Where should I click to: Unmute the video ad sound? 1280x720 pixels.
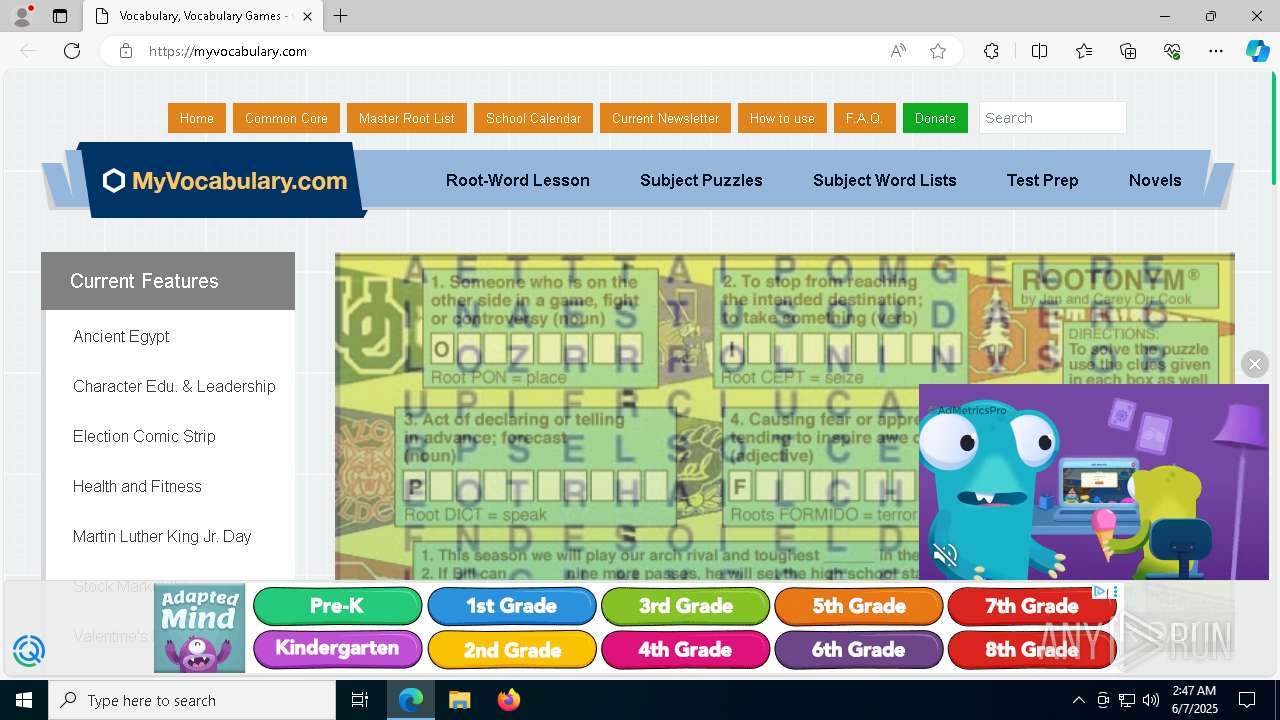[x=945, y=555]
